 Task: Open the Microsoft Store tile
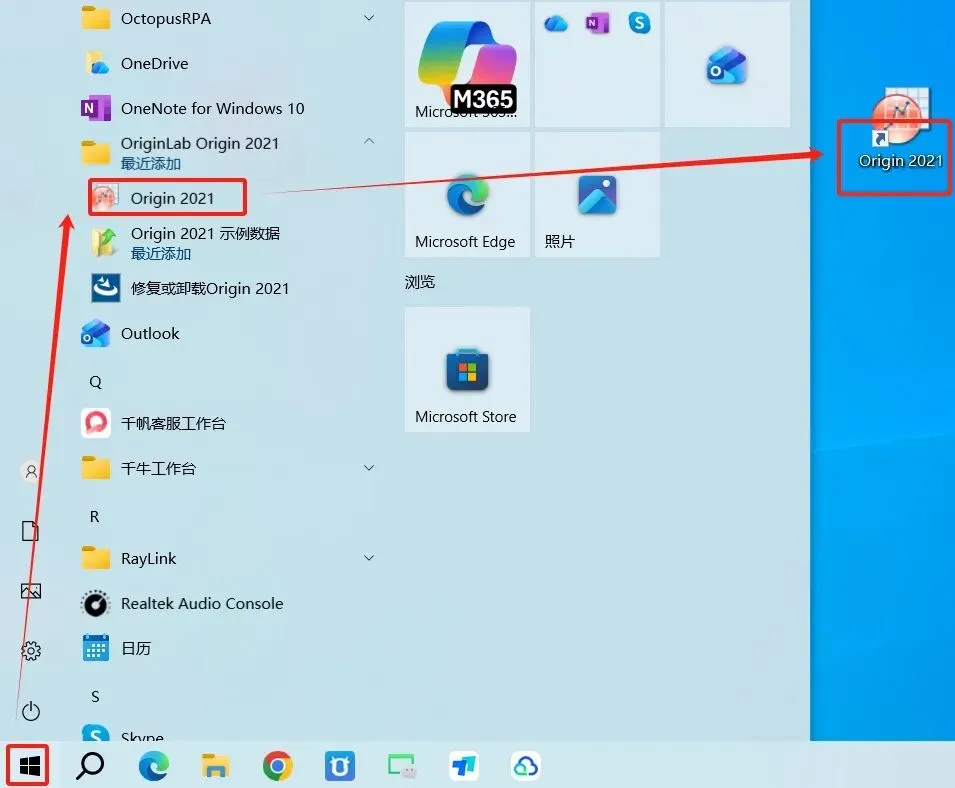467,370
